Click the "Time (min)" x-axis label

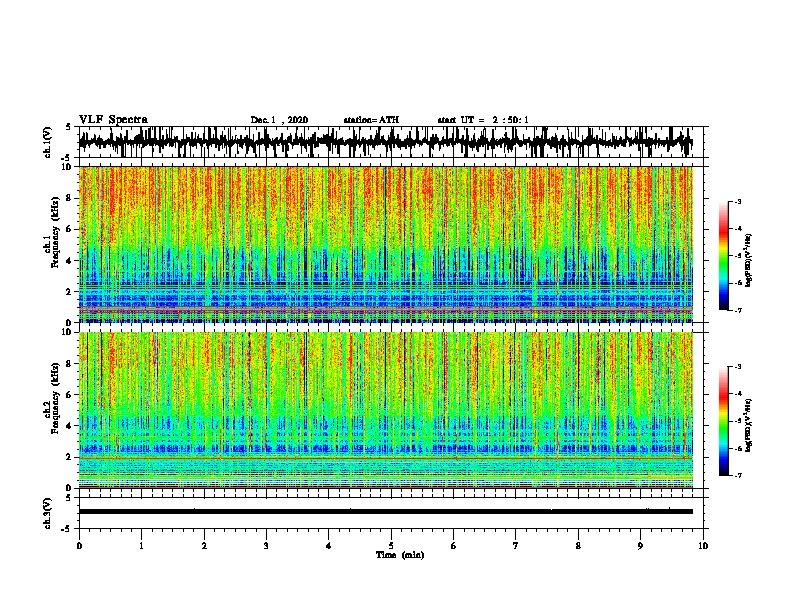(x=400, y=555)
